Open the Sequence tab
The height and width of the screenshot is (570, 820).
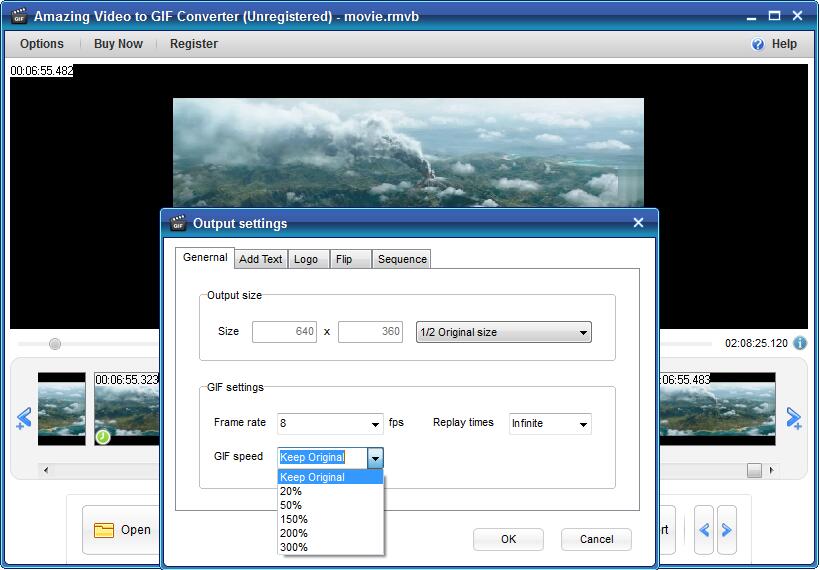(x=402, y=259)
